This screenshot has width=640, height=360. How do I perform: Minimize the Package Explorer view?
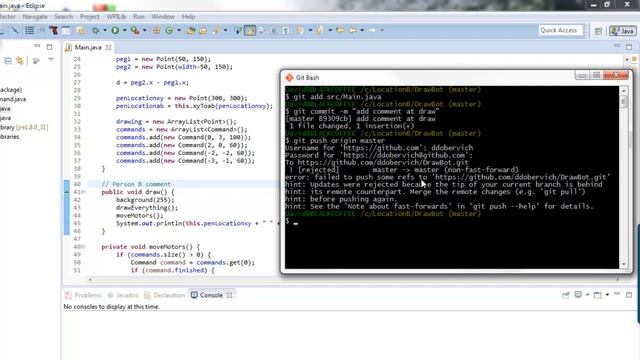37,46
